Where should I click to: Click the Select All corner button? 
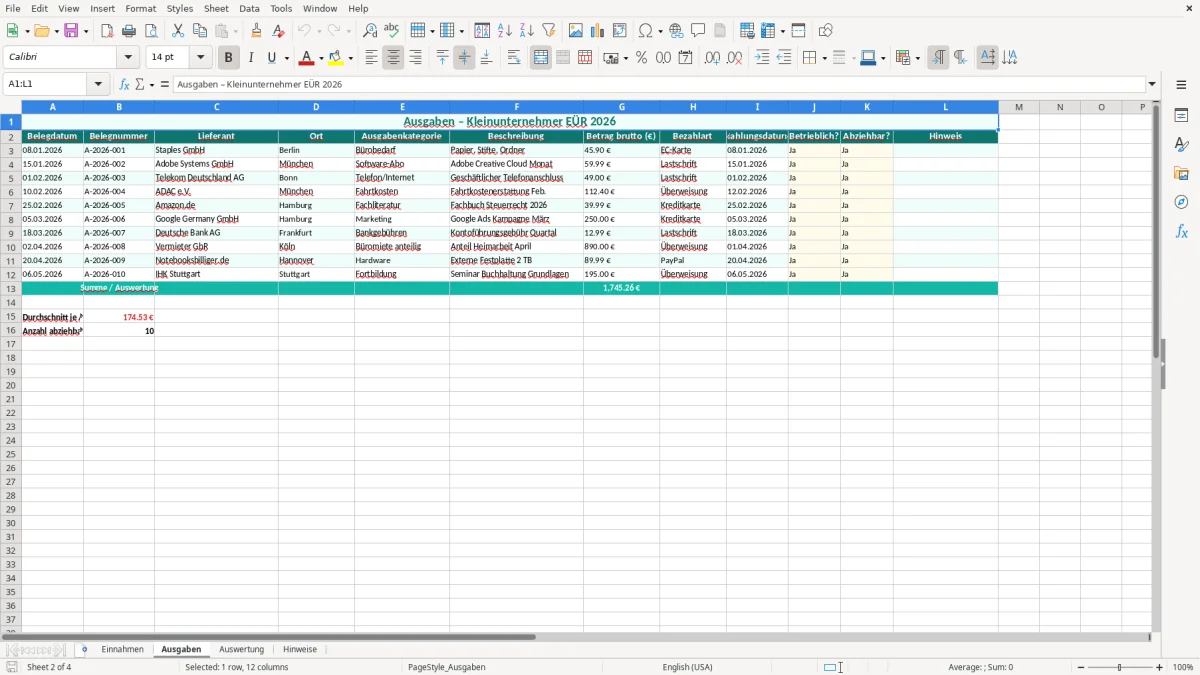pos(11,107)
